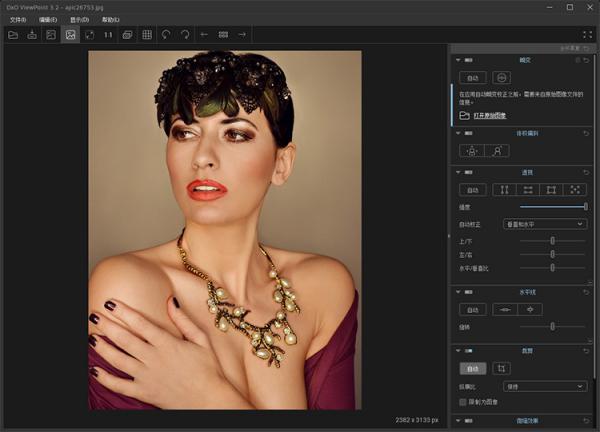Toggle the 透视 panel enable switch
The width and height of the screenshot is (600, 432).
coord(470,172)
